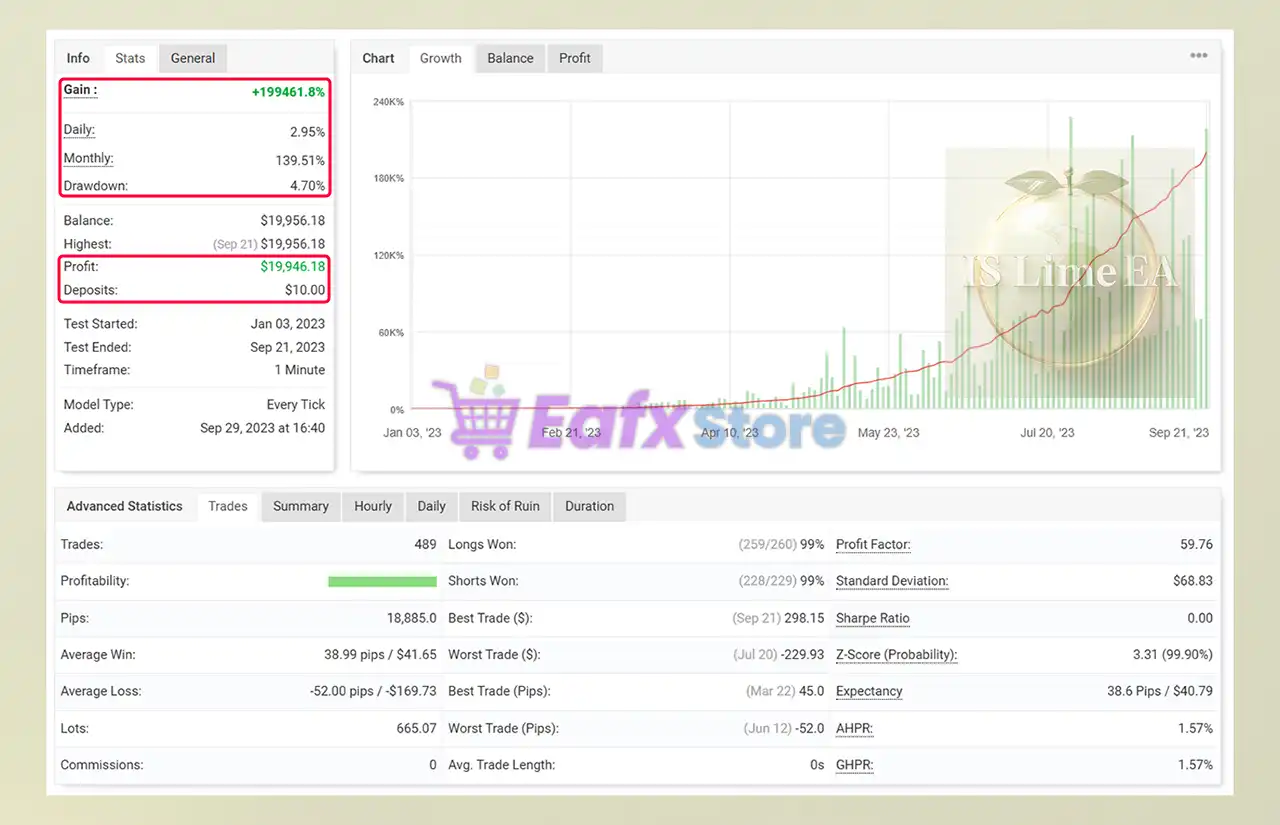The width and height of the screenshot is (1280, 825).
Task: Click the Jul 20, '23 chart axis label
Action: click(x=1047, y=433)
